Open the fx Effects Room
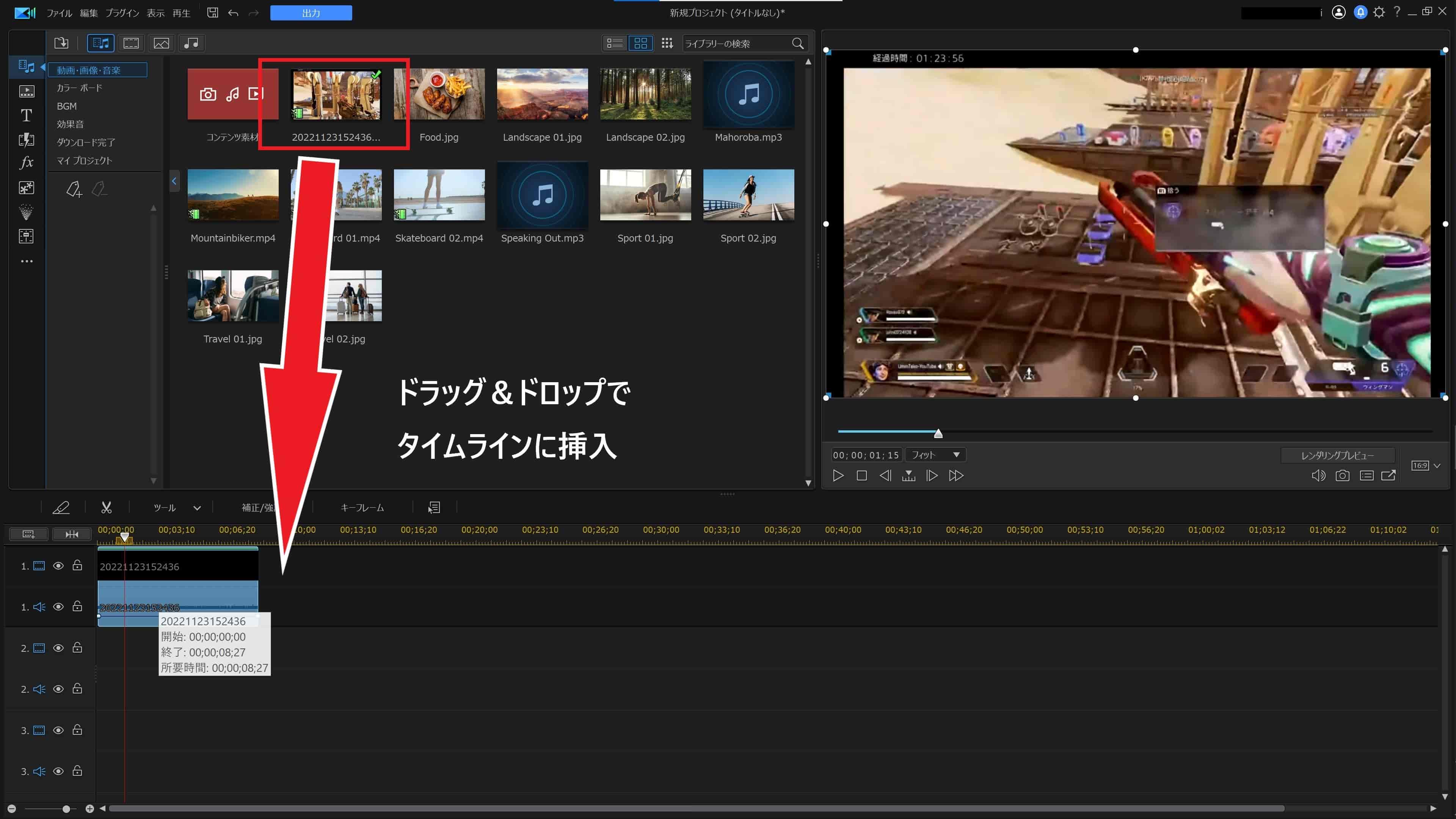The image size is (1456, 819). [26, 163]
